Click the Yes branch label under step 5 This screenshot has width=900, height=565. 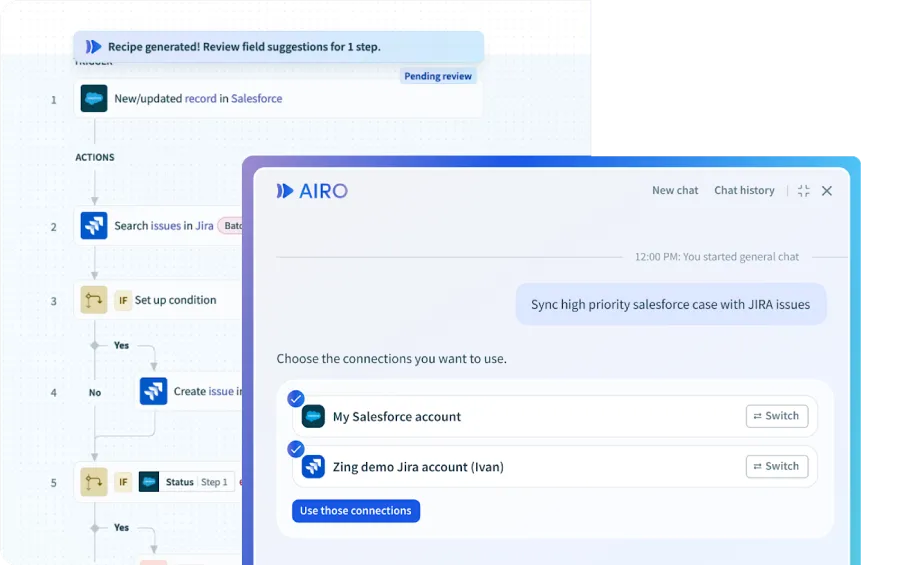pyautogui.click(x=121, y=527)
